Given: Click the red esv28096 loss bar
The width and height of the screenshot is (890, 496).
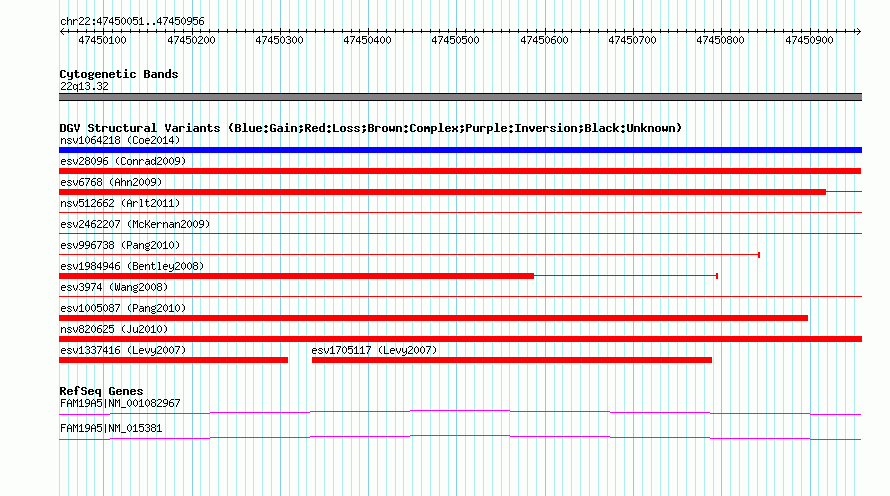Looking at the screenshot, I should (460, 171).
